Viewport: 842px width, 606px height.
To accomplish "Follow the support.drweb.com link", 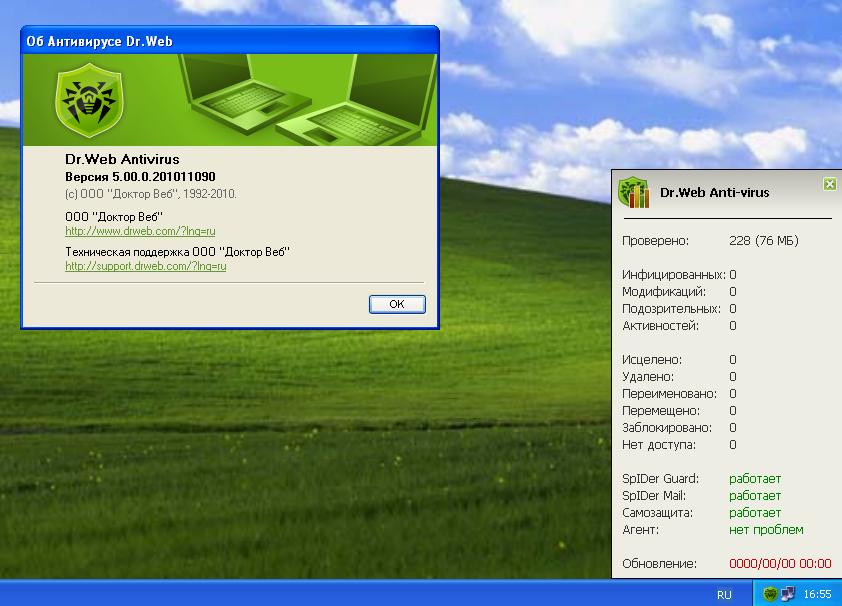I will (x=146, y=266).
